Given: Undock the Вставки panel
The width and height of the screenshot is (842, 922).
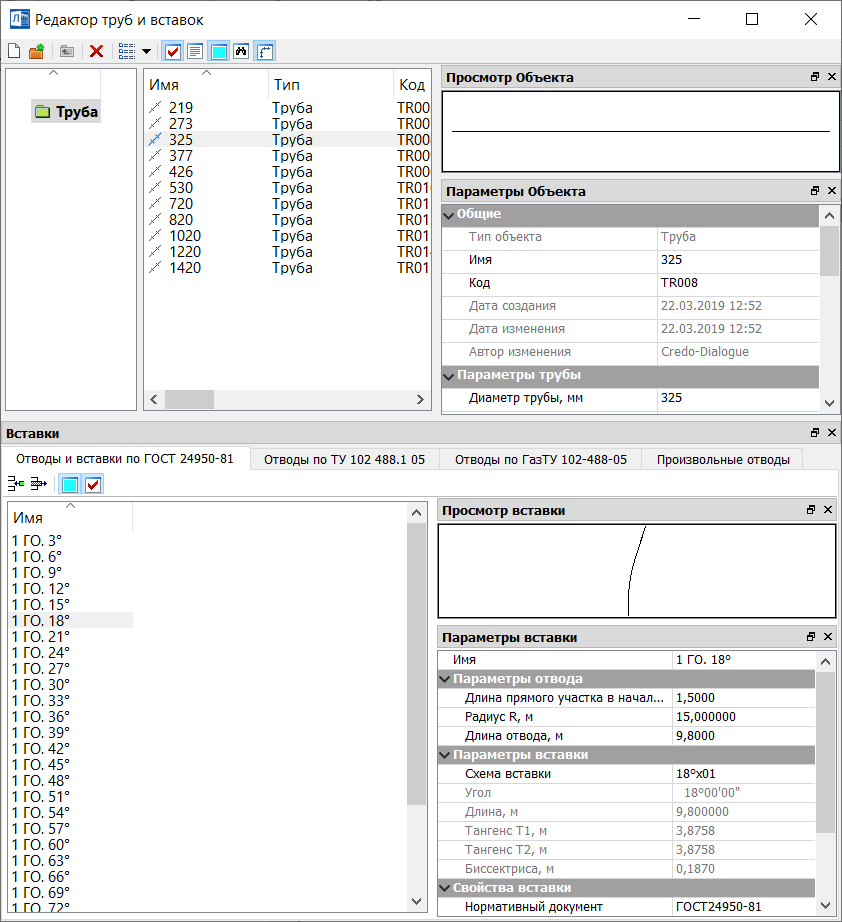Looking at the screenshot, I should click(815, 433).
